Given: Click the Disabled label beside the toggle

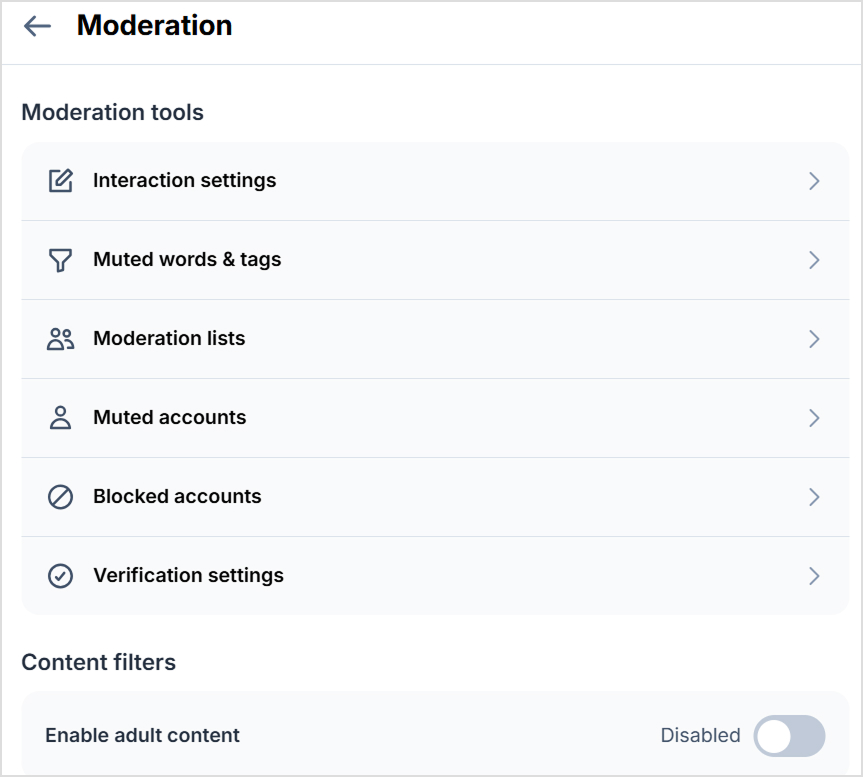Looking at the screenshot, I should [700, 735].
